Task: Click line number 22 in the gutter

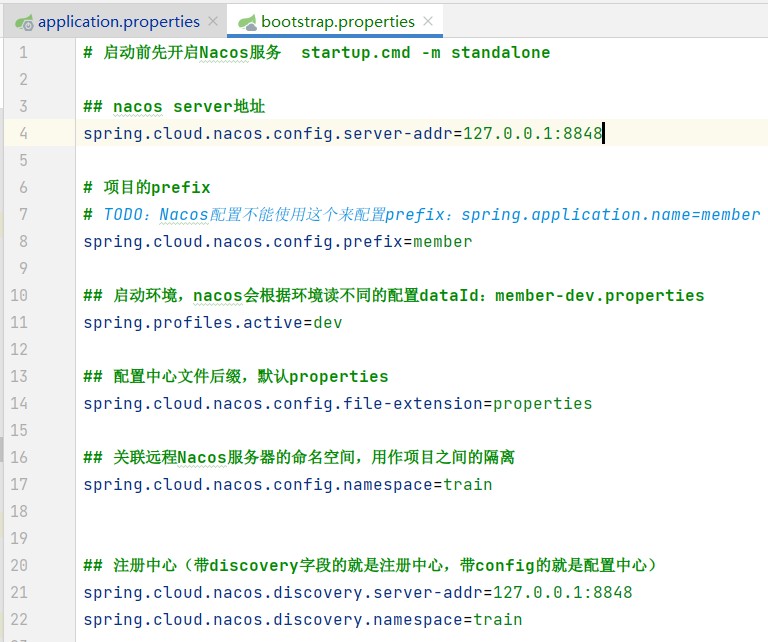Action: point(19,619)
